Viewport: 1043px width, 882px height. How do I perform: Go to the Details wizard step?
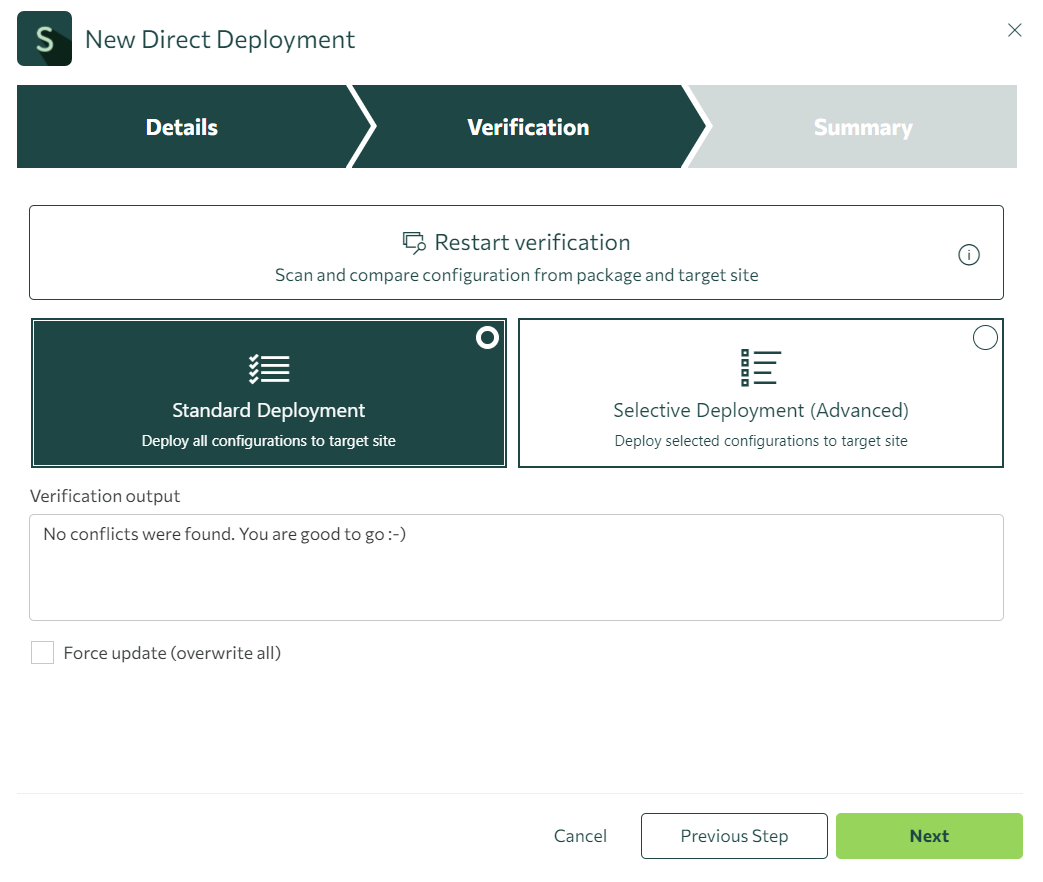[182, 127]
